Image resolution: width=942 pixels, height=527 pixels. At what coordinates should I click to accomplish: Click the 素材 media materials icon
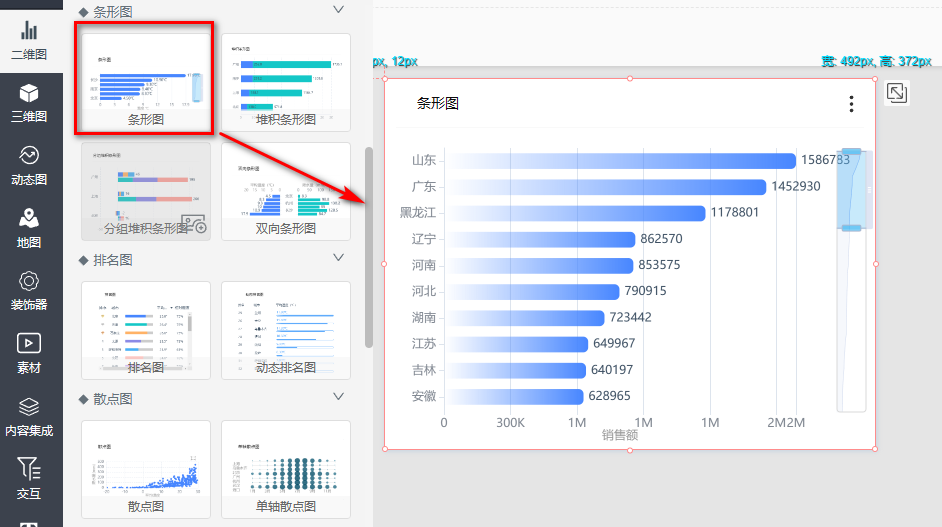(29, 352)
